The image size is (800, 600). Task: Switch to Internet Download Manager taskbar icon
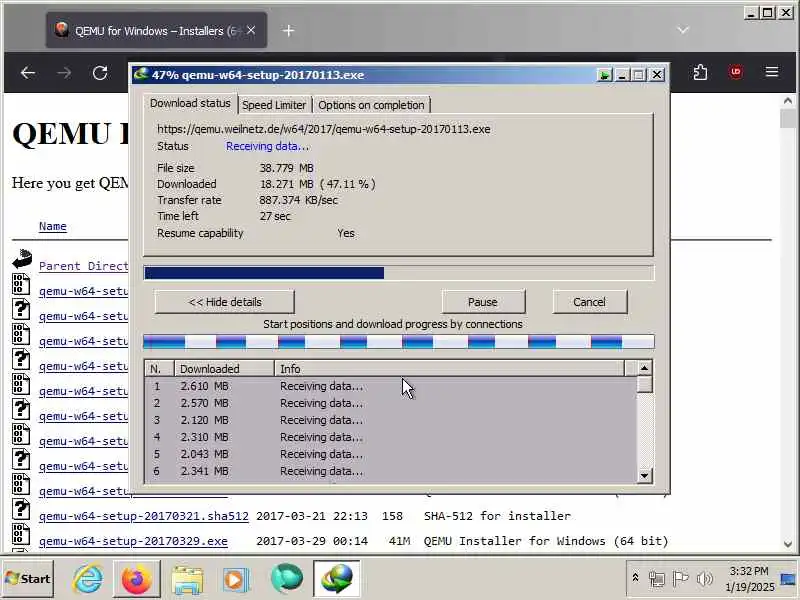(337, 579)
